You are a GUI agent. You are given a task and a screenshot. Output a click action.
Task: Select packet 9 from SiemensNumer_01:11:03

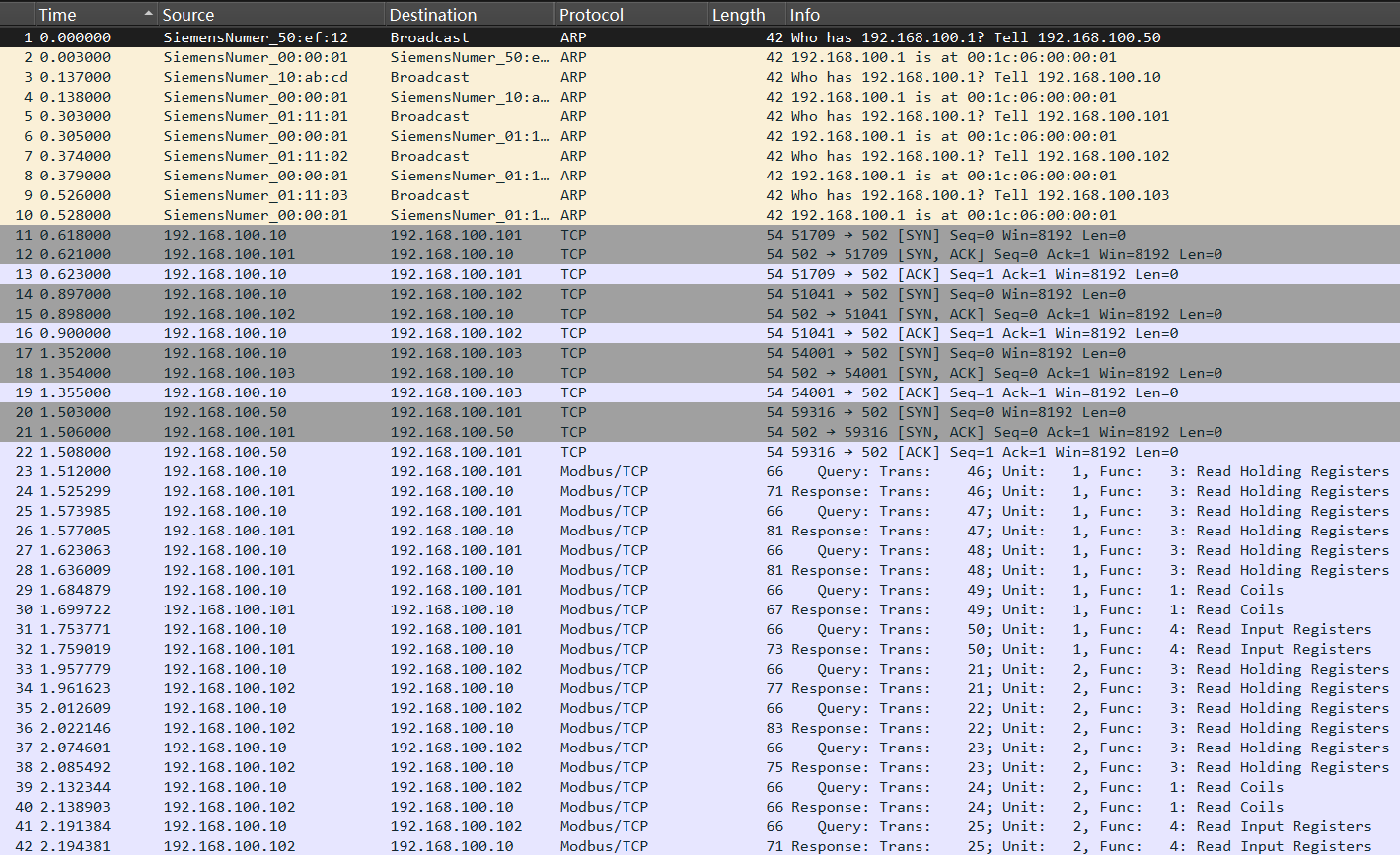click(x=691, y=195)
